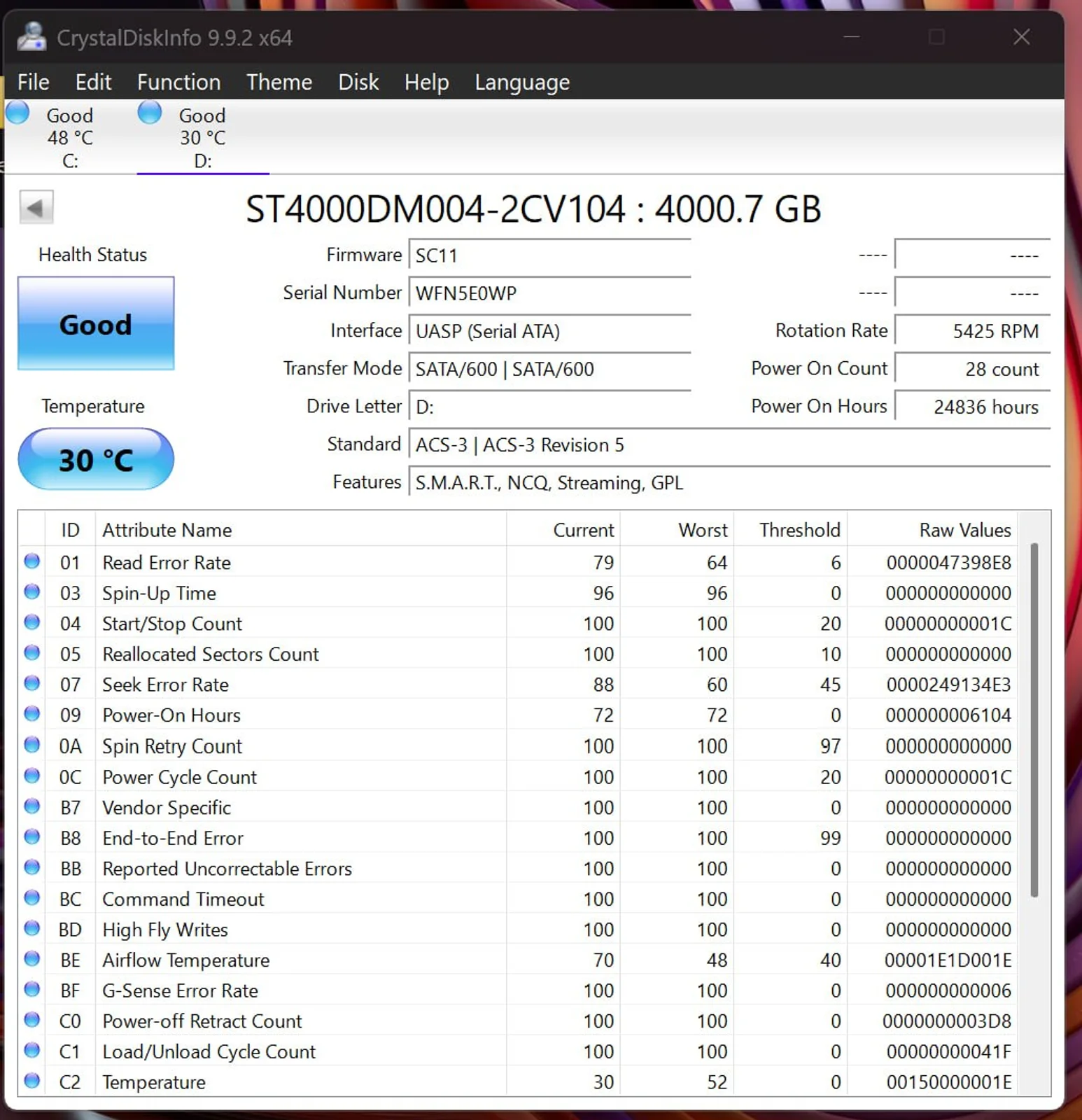Open the Disk menu

pyautogui.click(x=358, y=82)
